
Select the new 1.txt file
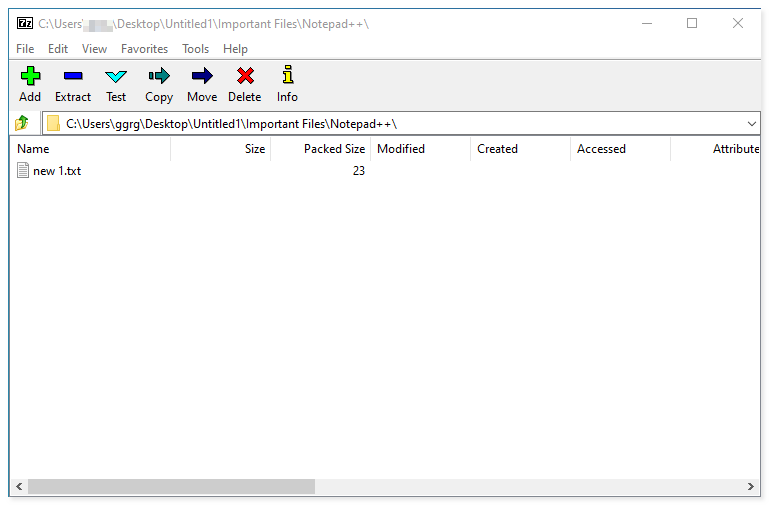[57, 171]
